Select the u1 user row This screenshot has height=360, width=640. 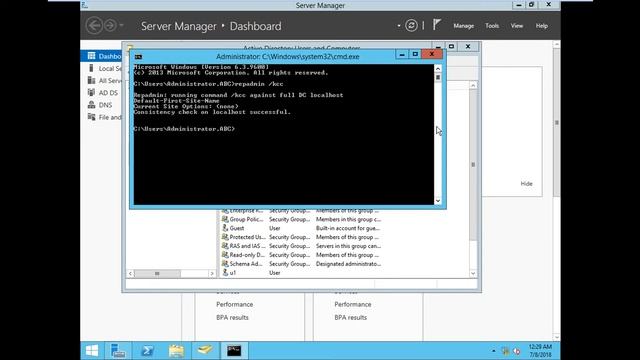point(301,273)
